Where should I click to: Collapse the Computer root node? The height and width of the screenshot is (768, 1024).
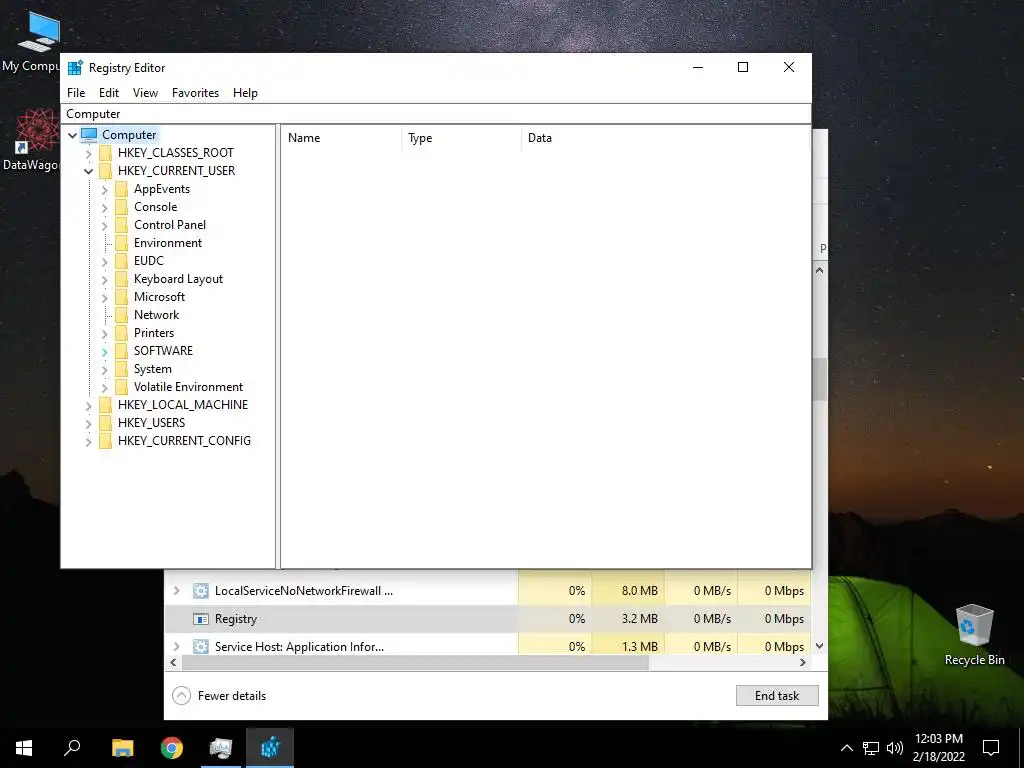pos(72,135)
